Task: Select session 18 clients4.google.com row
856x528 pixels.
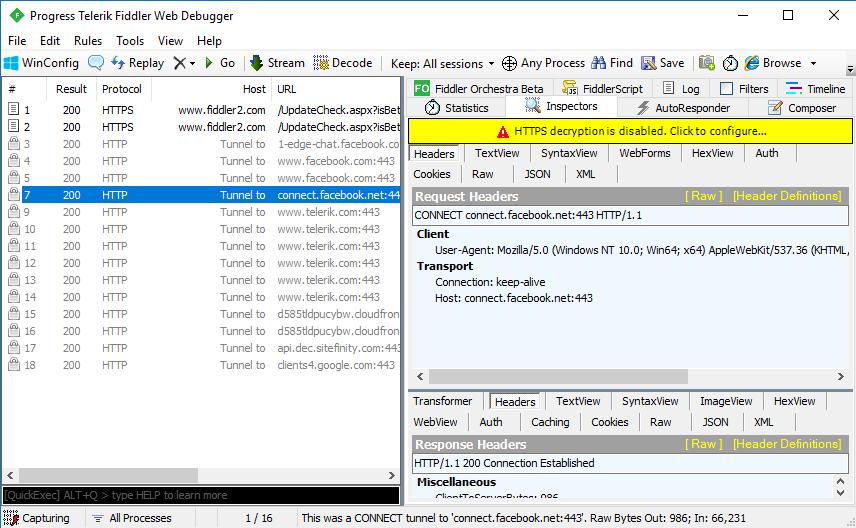Action: (x=203, y=365)
